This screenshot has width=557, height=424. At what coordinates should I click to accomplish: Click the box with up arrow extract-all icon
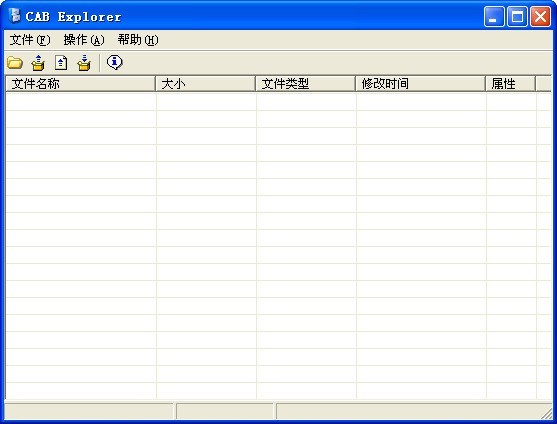tap(38, 63)
